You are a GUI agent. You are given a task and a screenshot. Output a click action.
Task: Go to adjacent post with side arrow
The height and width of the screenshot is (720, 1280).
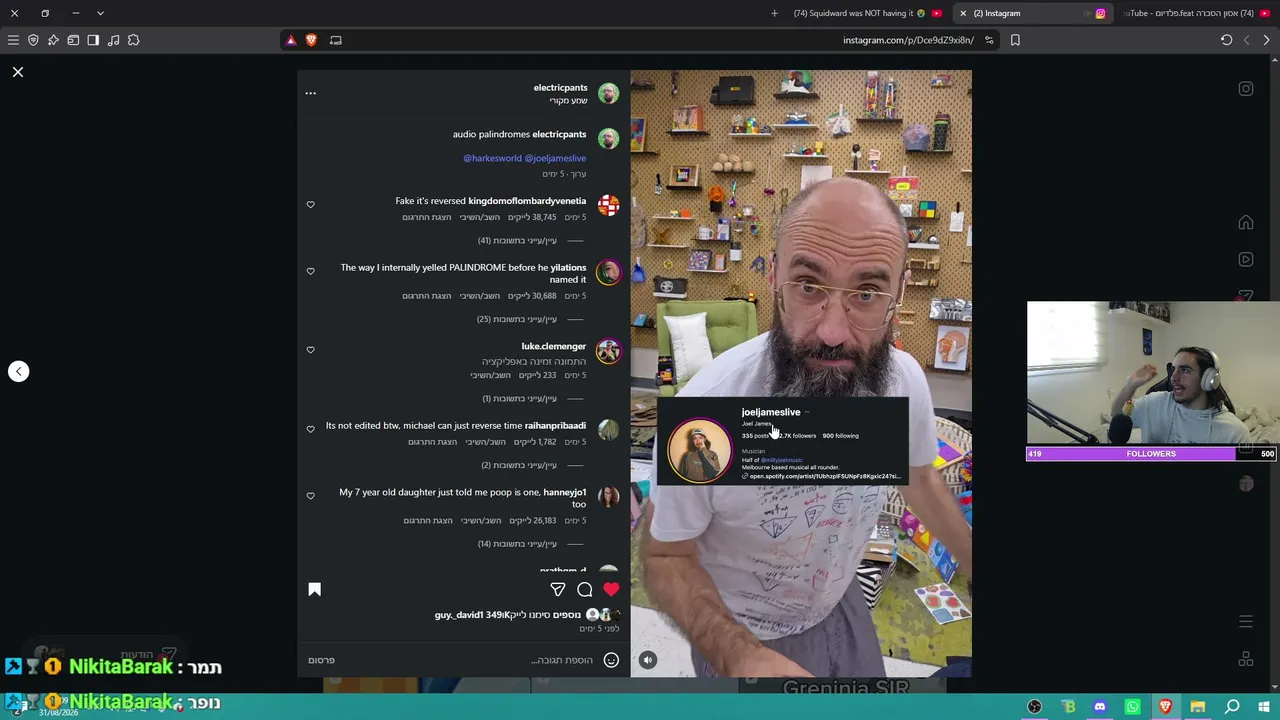point(18,371)
